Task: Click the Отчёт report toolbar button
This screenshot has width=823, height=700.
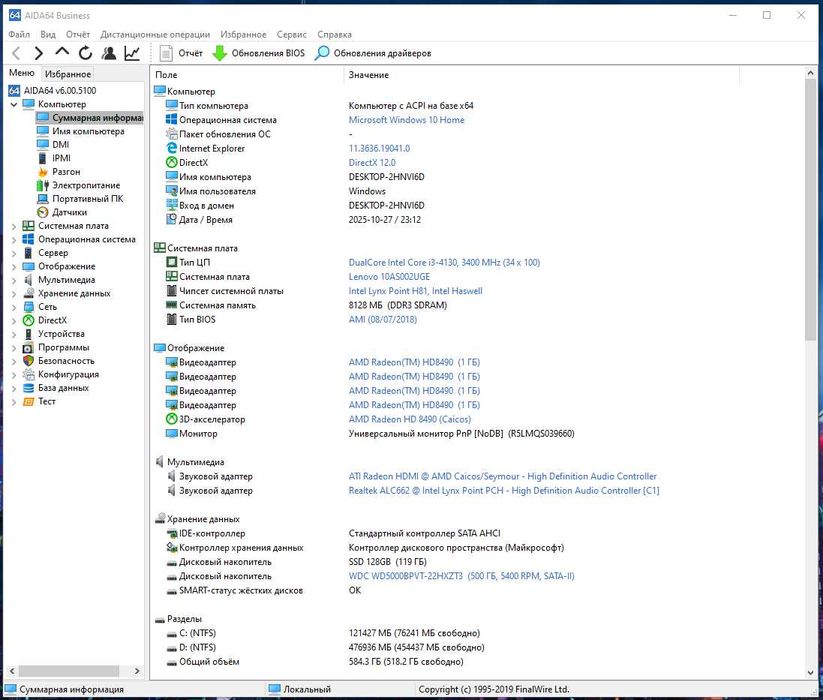Action: pyautogui.click(x=181, y=53)
